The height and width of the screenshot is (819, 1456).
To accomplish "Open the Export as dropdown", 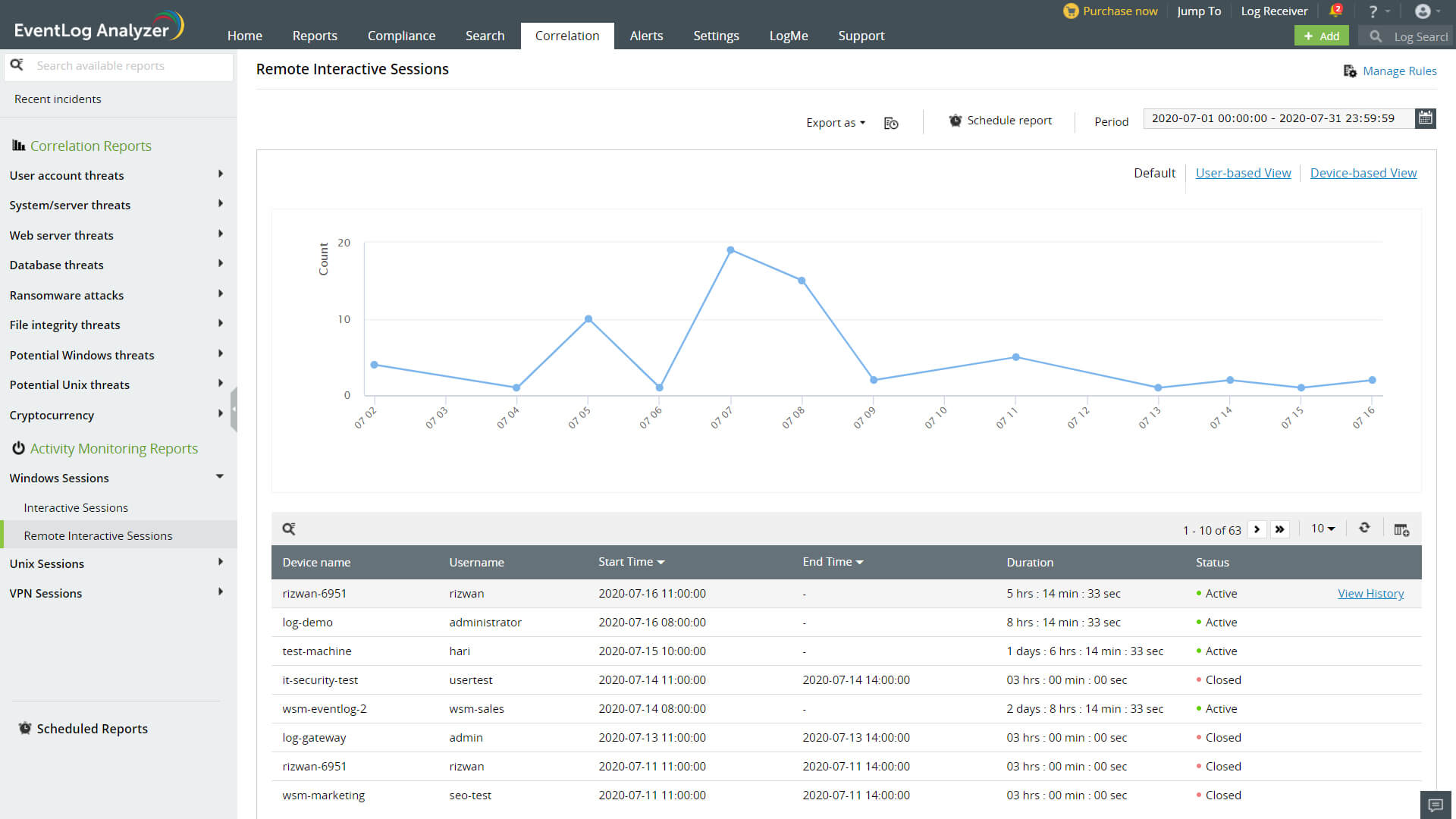I will point(835,122).
